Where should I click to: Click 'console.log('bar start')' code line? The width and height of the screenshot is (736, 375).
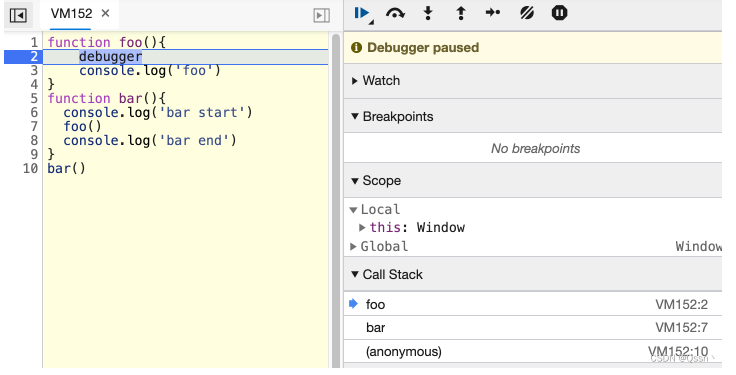coord(158,113)
